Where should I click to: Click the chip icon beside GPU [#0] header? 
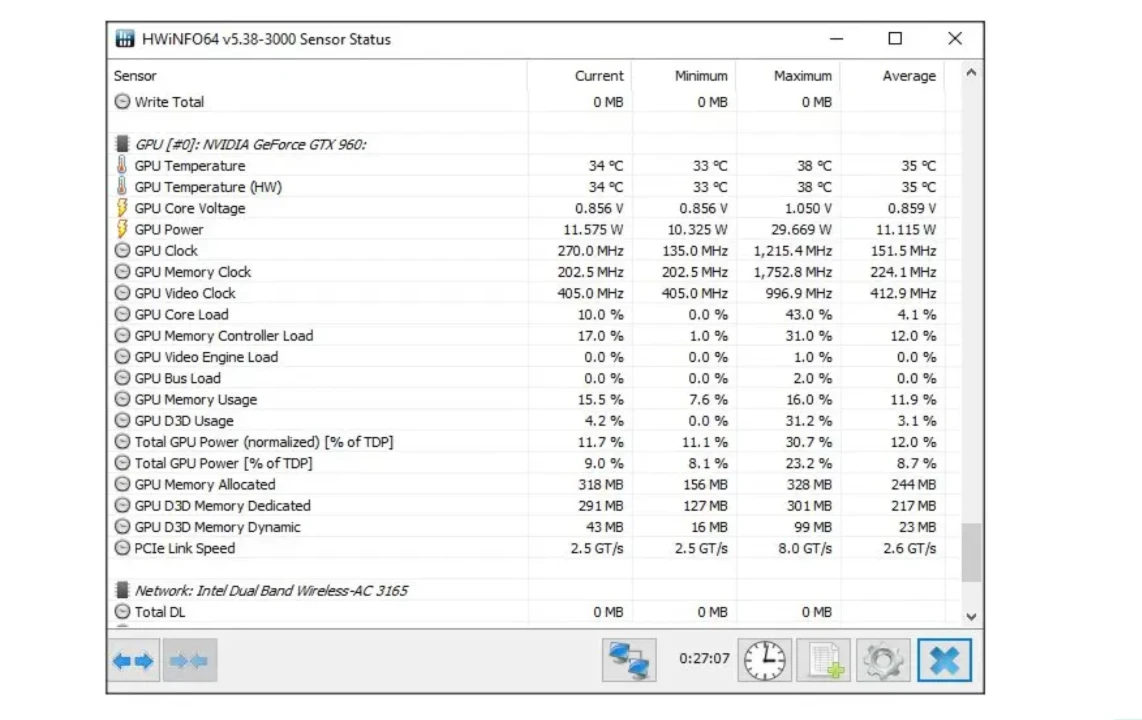point(122,143)
